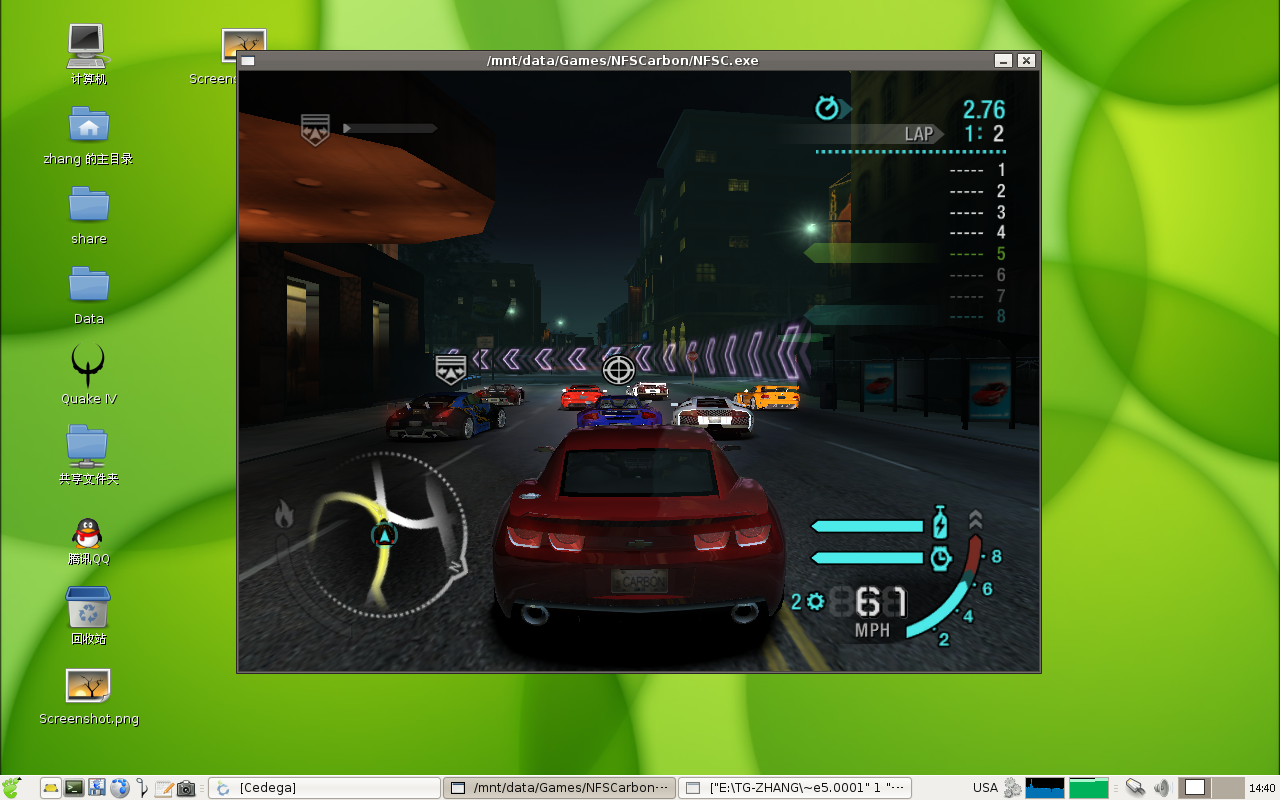Click USA keyboard layout indicator

pos(985,788)
